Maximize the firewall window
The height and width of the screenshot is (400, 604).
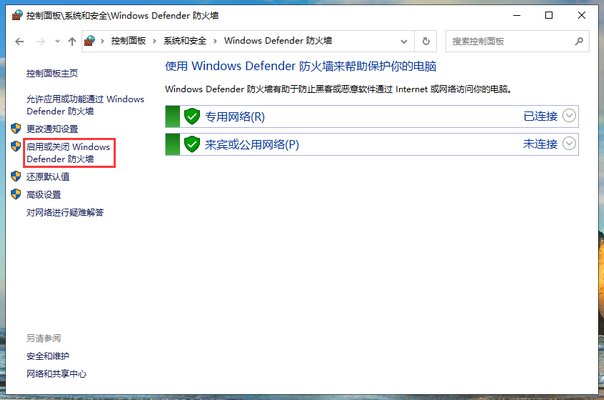tap(549, 15)
